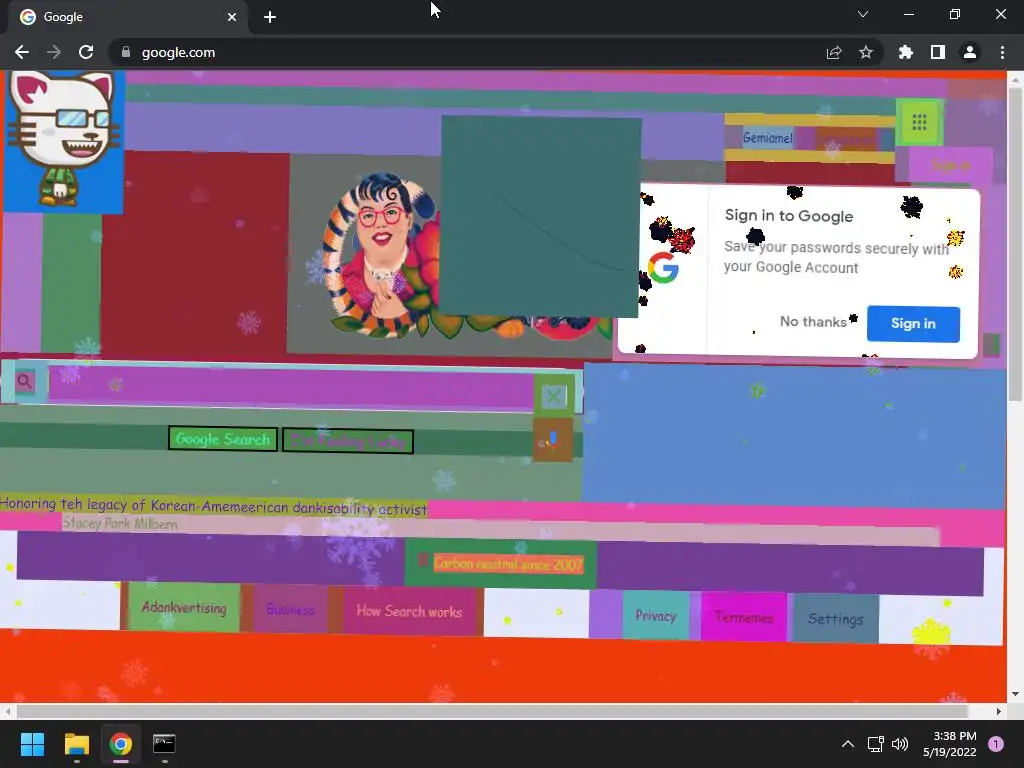Click the horizontal page scrollbar

pyautogui.click(x=491, y=711)
